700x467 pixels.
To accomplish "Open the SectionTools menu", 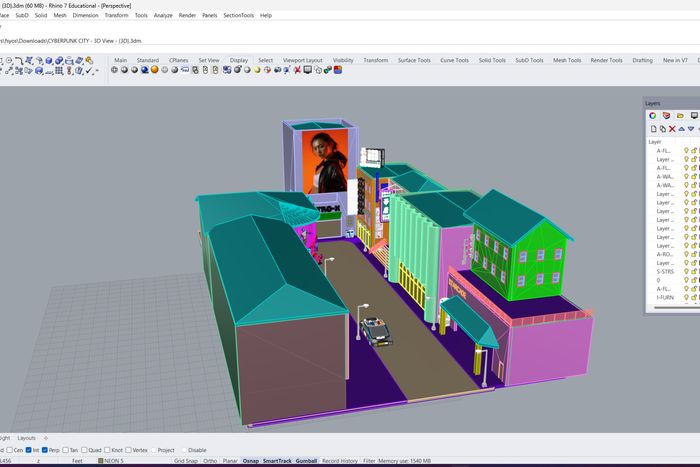I will (238, 16).
